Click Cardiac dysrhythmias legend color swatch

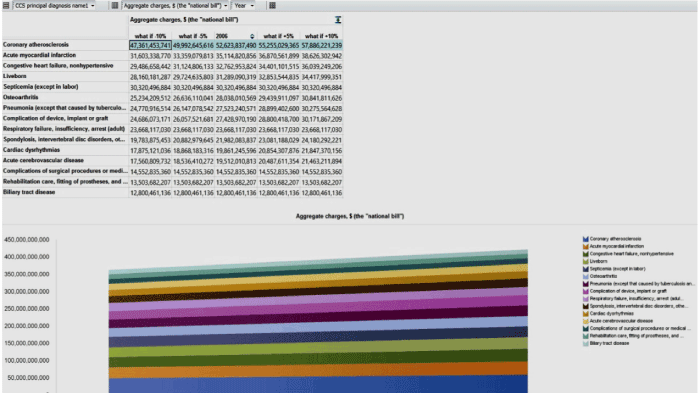coord(586,314)
